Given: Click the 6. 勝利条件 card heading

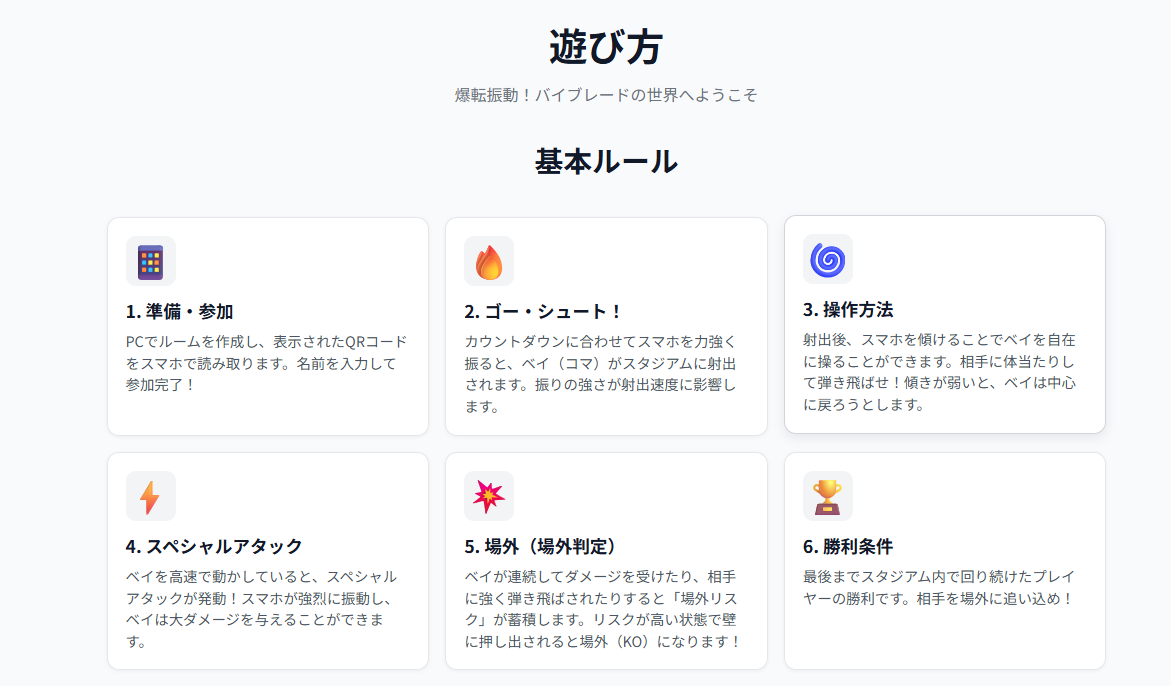Looking at the screenshot, I should click(848, 547).
